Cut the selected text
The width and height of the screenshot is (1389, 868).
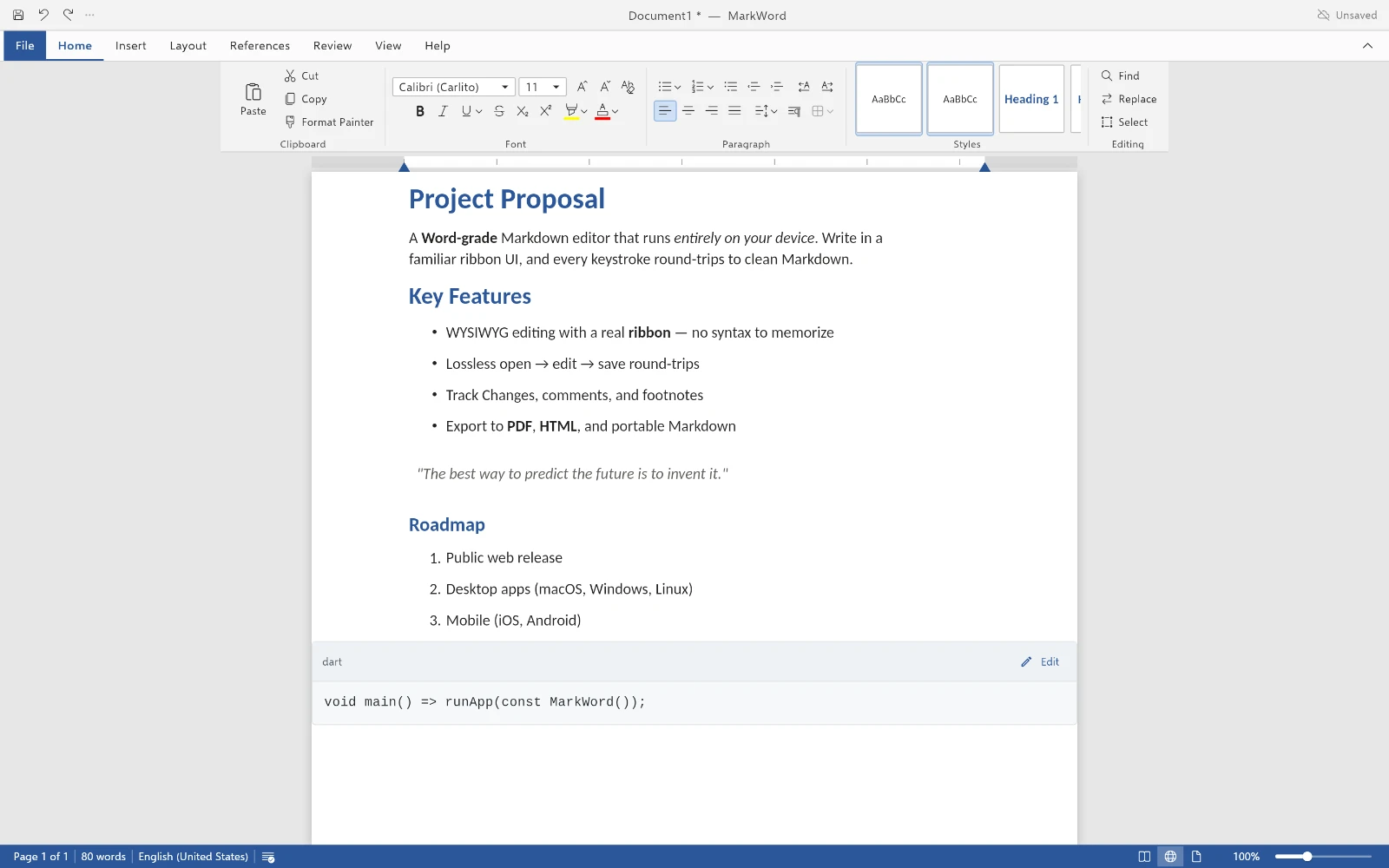tap(302, 76)
